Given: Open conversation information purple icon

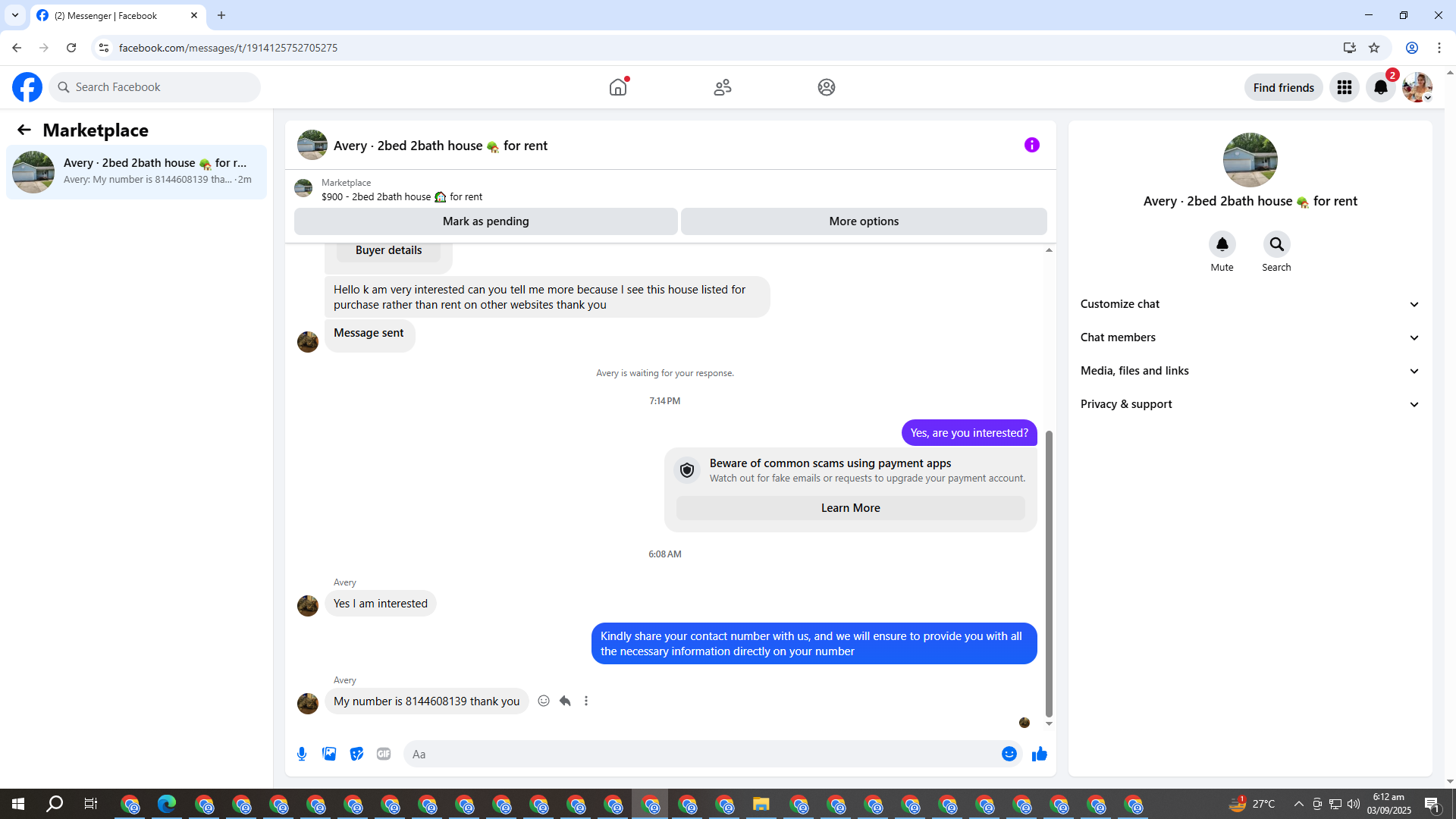Looking at the screenshot, I should click(x=1032, y=145).
